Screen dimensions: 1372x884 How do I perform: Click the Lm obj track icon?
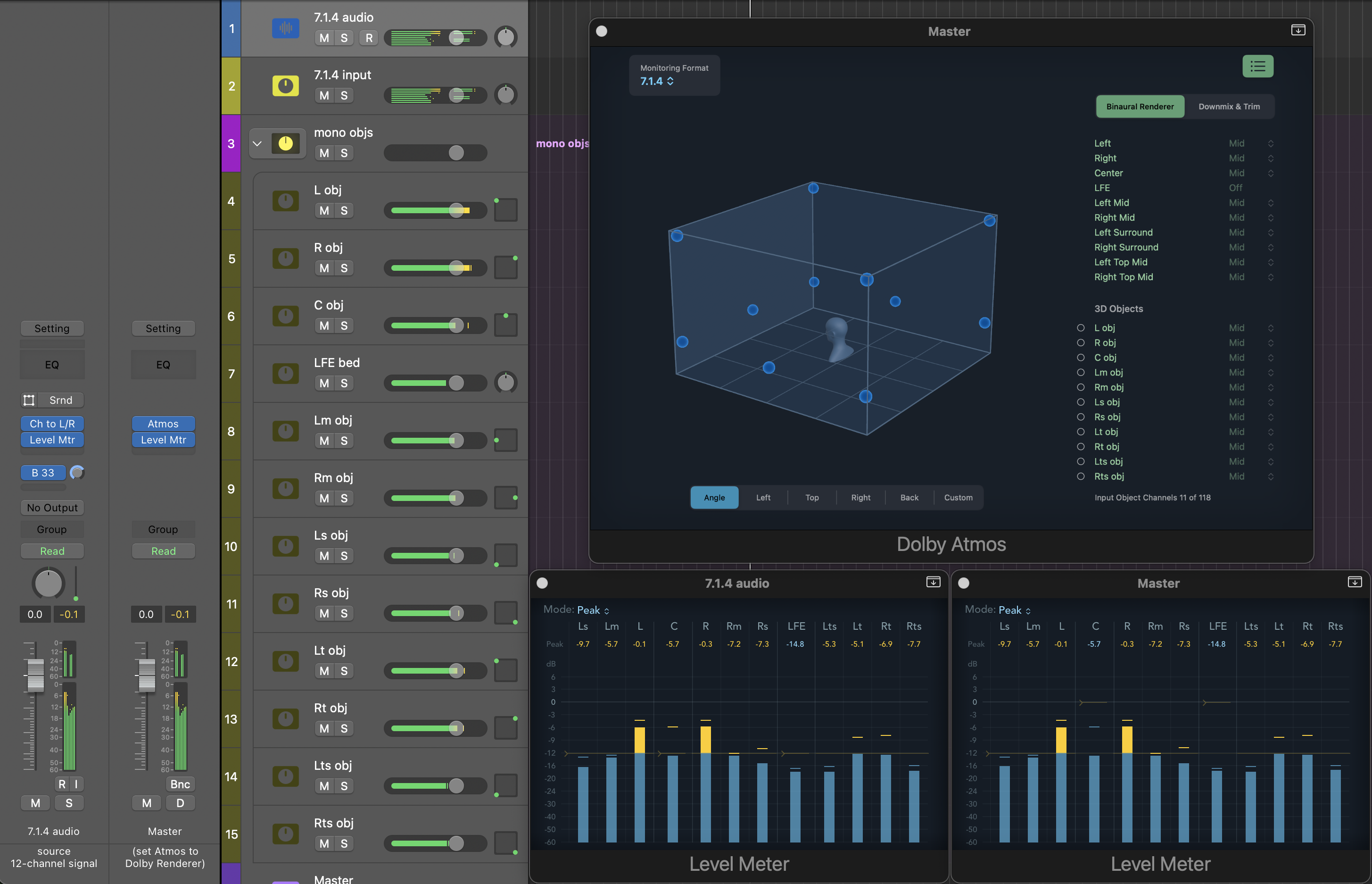pyautogui.click(x=286, y=431)
